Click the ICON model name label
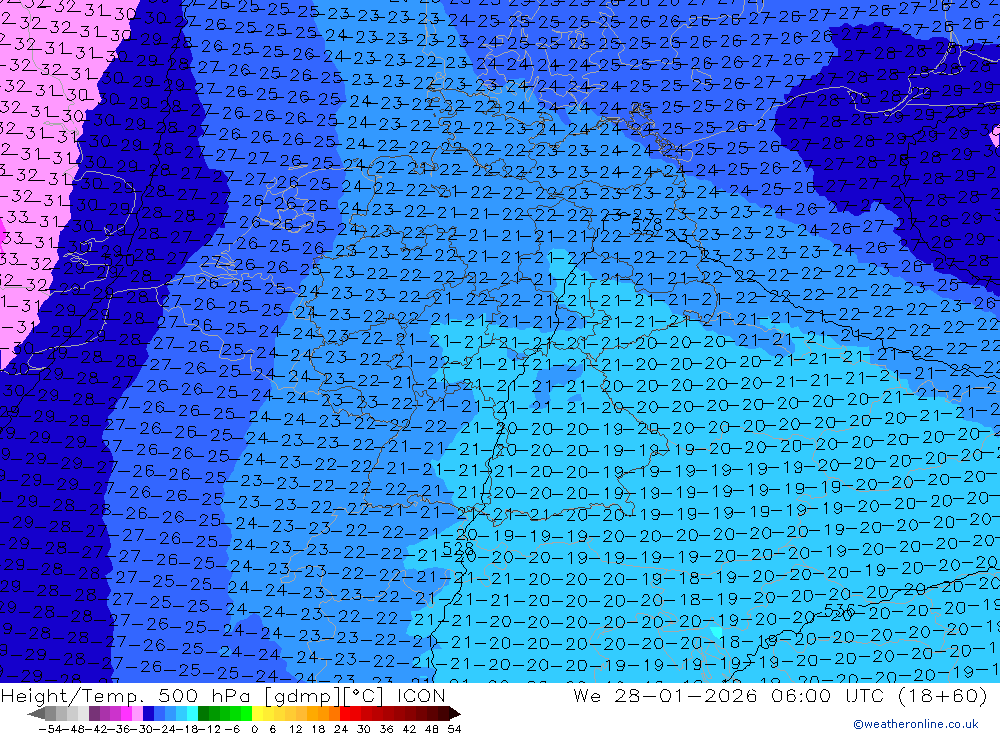Image resolution: width=1000 pixels, height=733 pixels. [x=421, y=695]
